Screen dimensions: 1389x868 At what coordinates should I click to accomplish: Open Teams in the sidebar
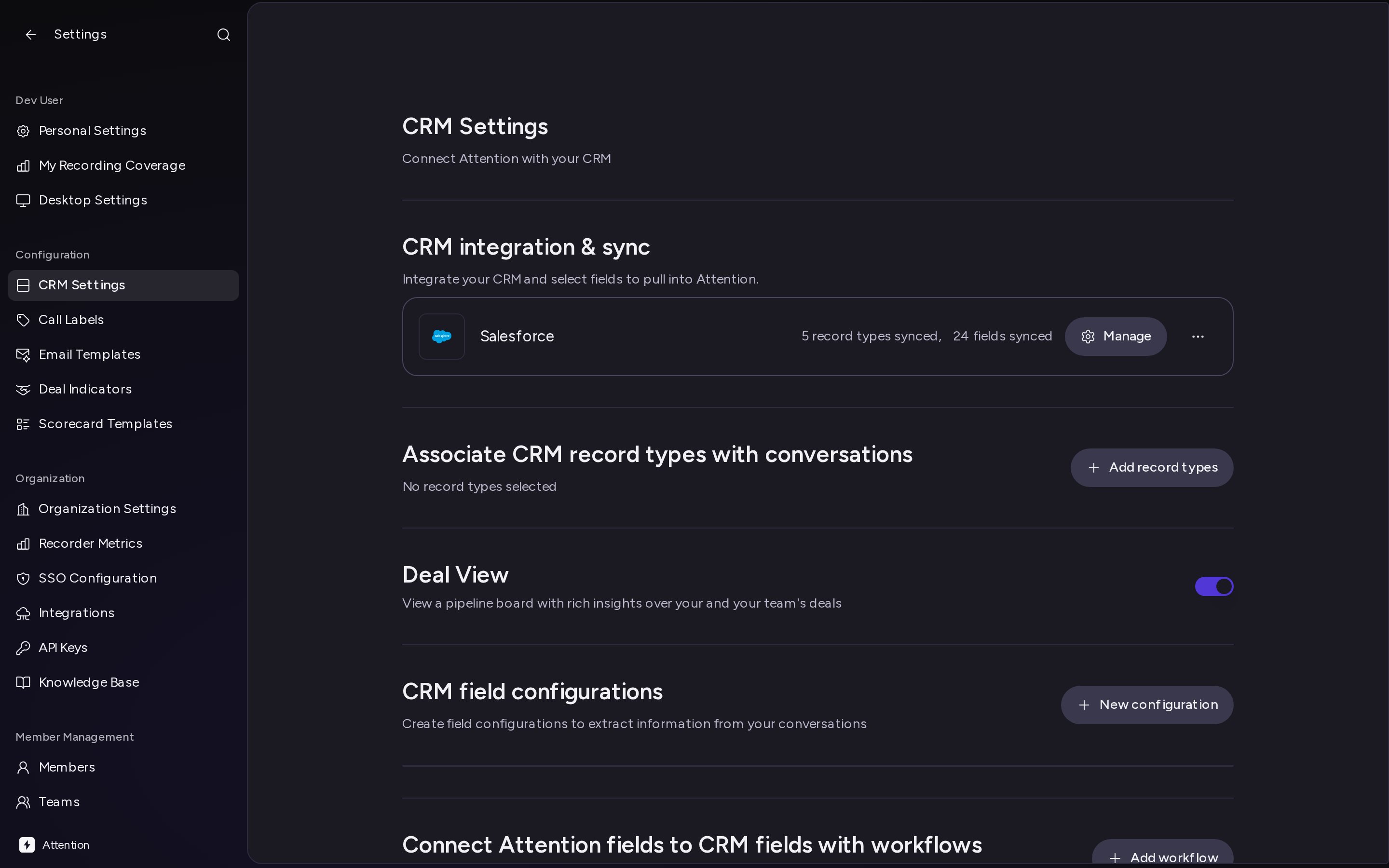point(123,802)
